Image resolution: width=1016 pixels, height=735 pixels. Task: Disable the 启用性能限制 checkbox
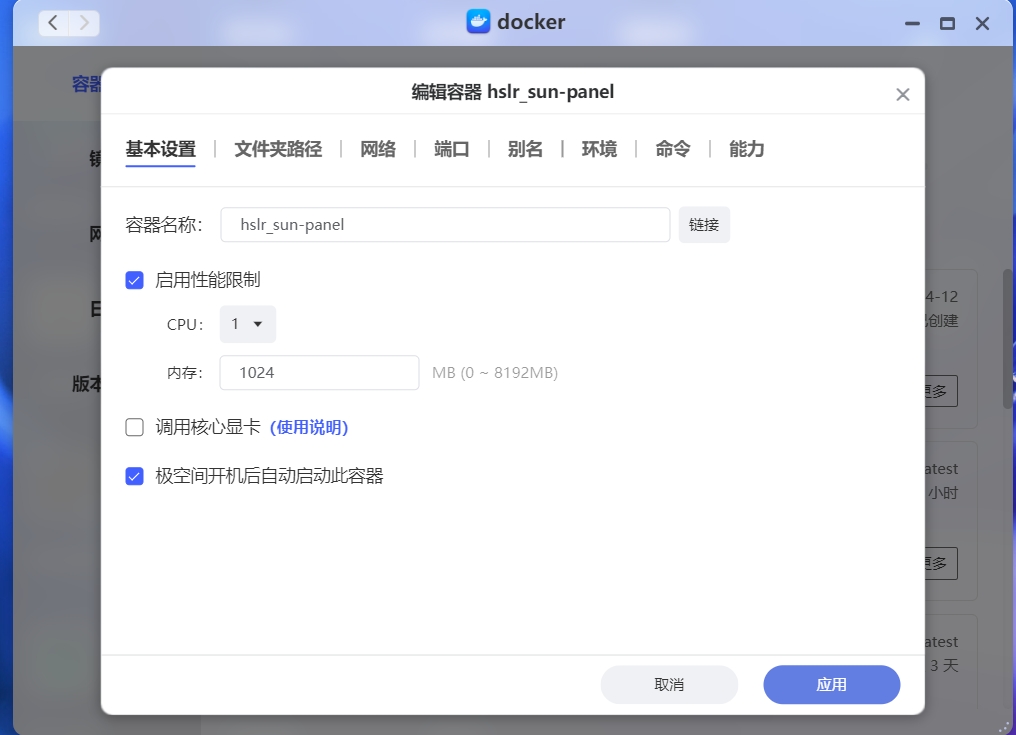pos(135,280)
